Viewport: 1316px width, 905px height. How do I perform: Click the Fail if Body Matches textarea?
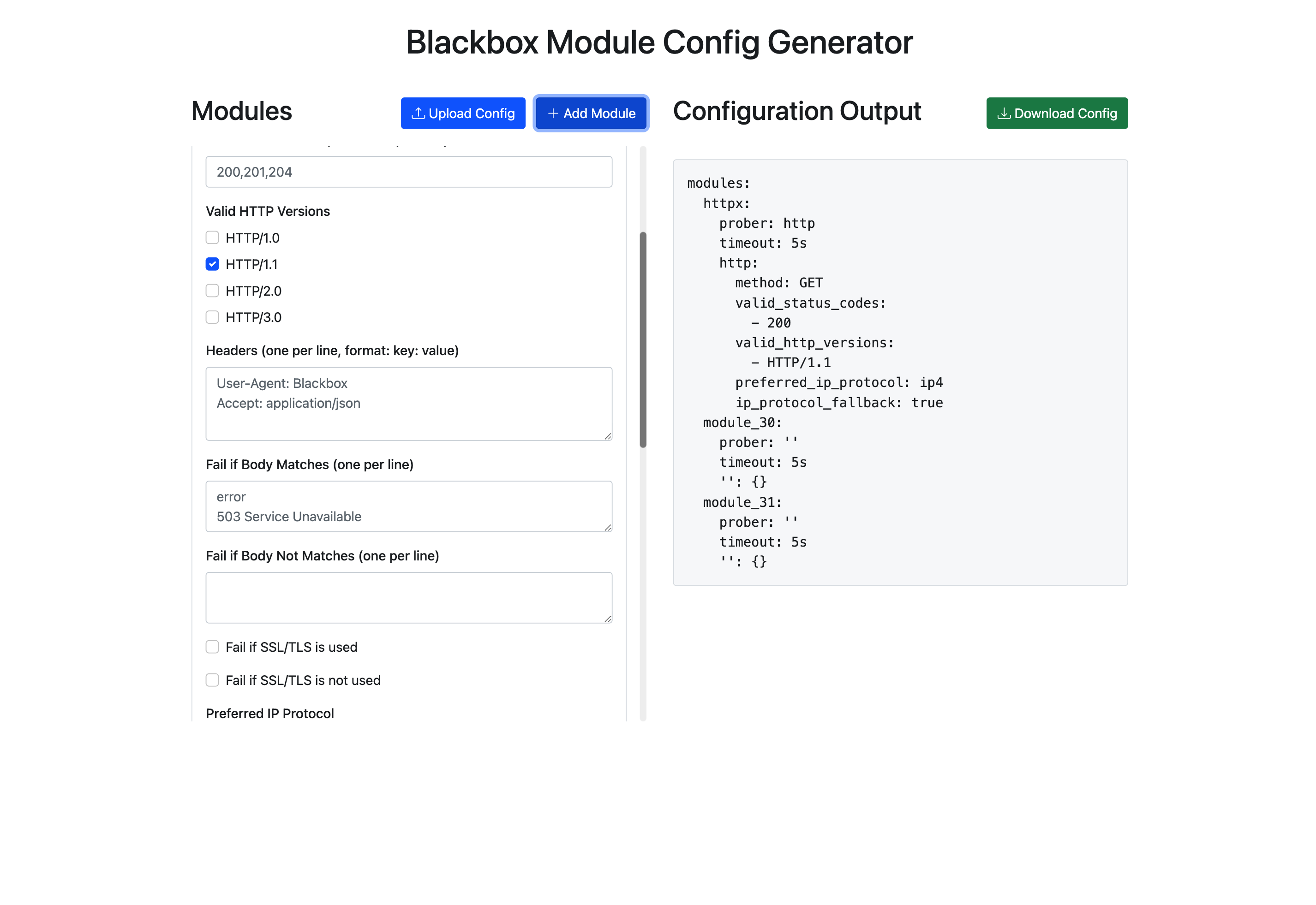tap(408, 506)
